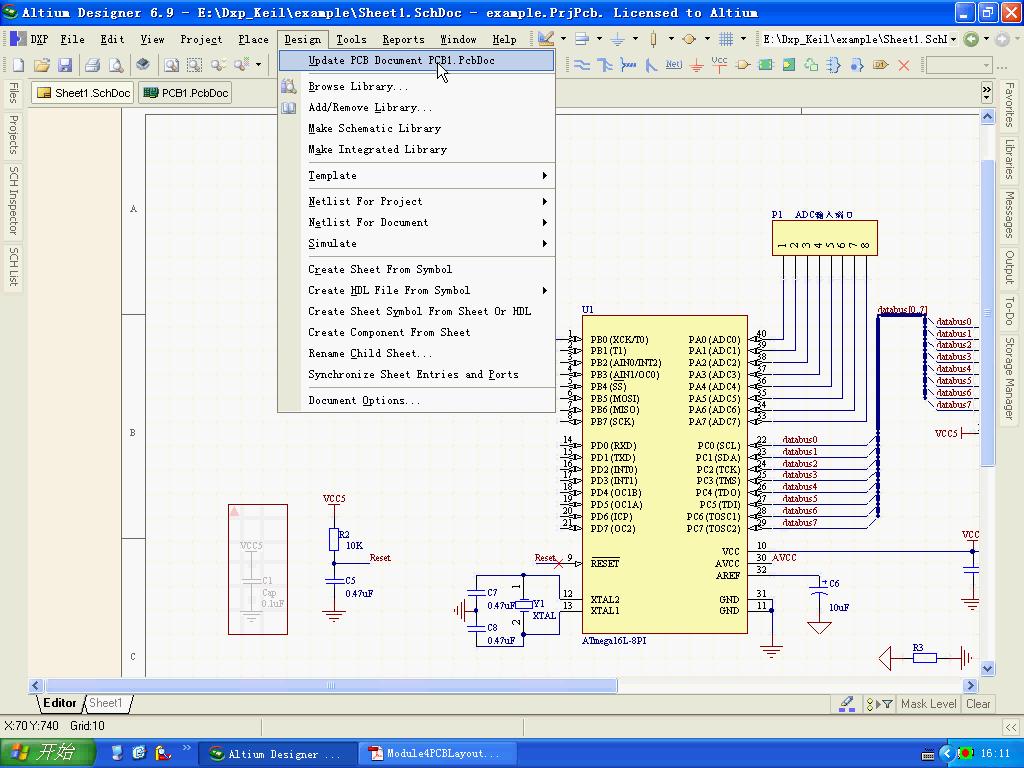
Task: Expand the Netlist For Document submenu
Action: (545, 222)
